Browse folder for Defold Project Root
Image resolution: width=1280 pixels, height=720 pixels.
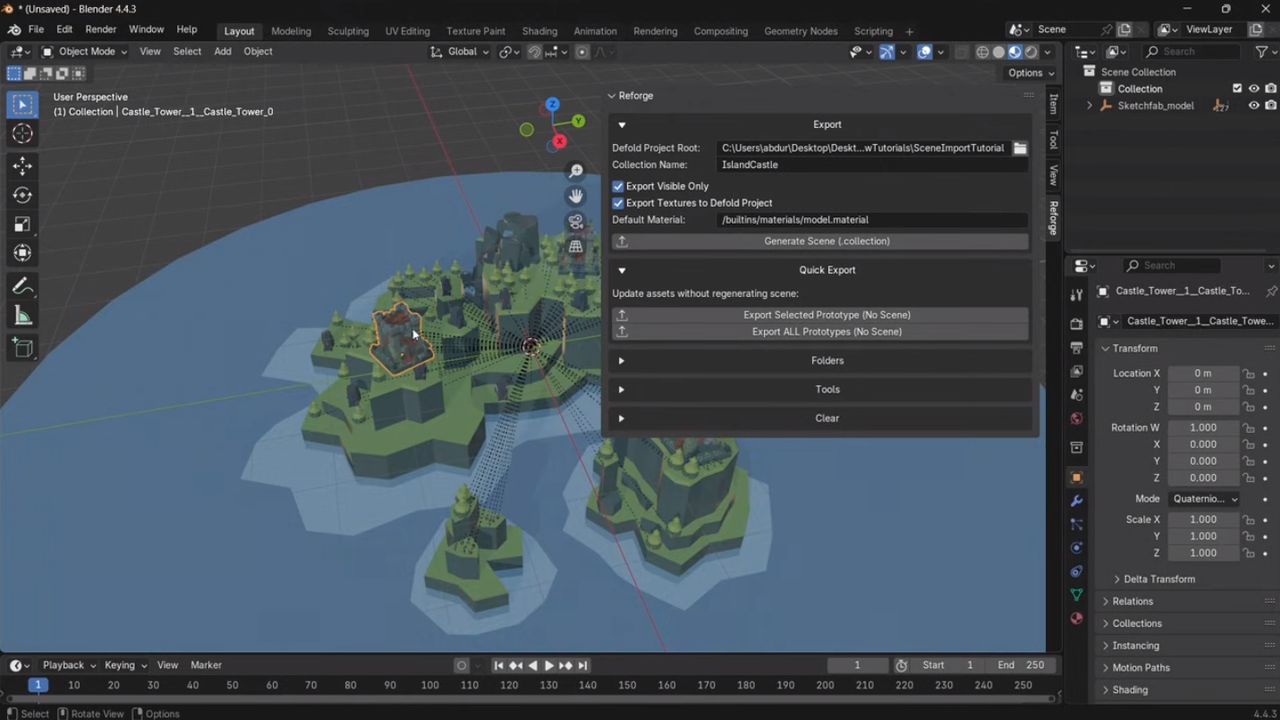(1019, 148)
